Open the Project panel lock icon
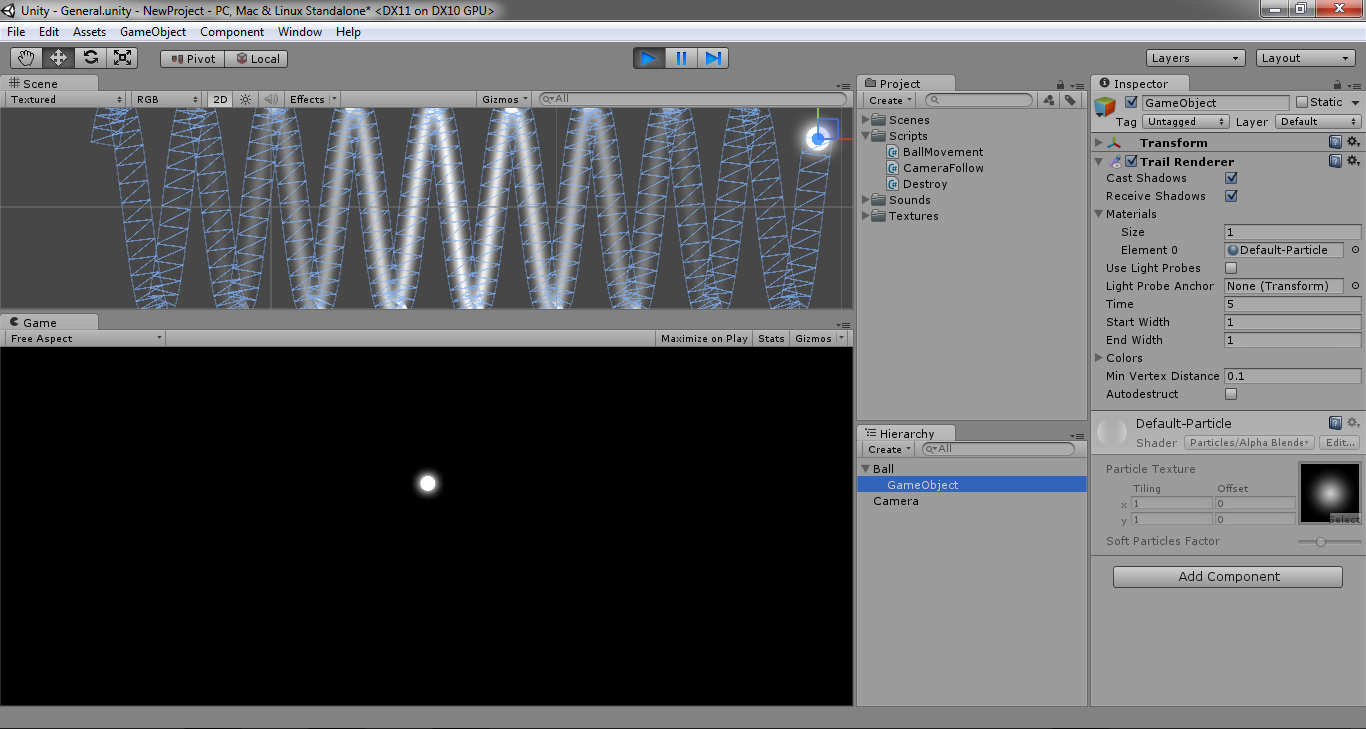This screenshot has width=1366, height=729. [x=1060, y=85]
